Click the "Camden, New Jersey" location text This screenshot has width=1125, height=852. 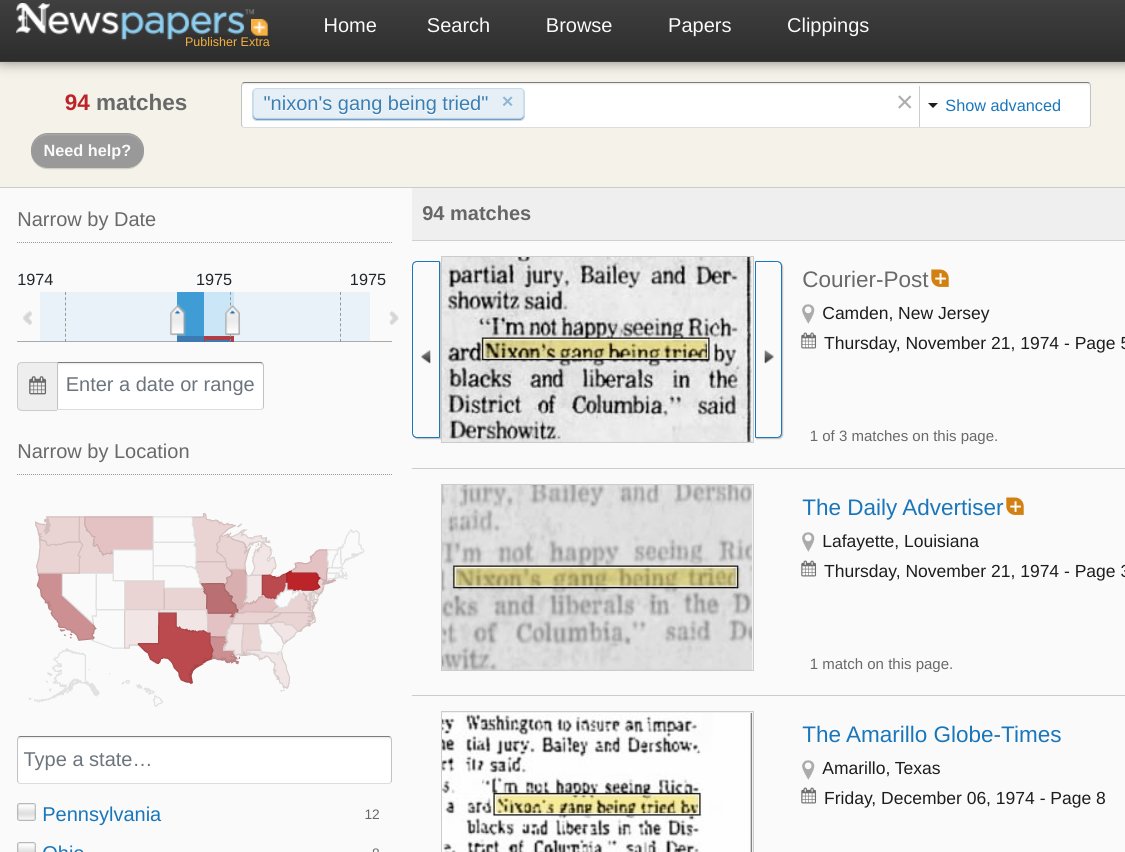(905, 314)
